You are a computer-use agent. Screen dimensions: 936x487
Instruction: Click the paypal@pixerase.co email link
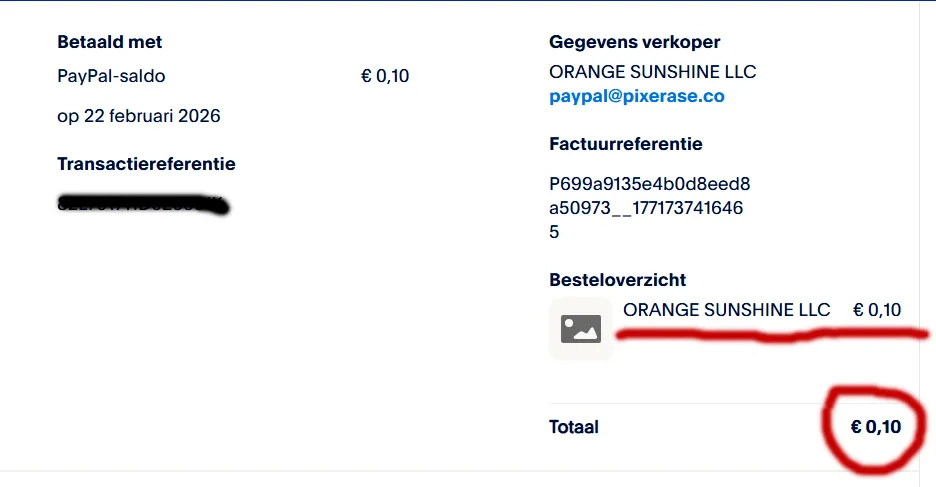point(637,97)
